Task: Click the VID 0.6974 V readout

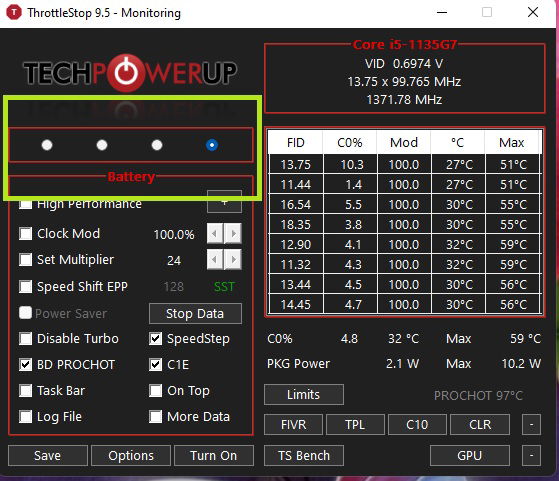Action: pyautogui.click(x=404, y=63)
